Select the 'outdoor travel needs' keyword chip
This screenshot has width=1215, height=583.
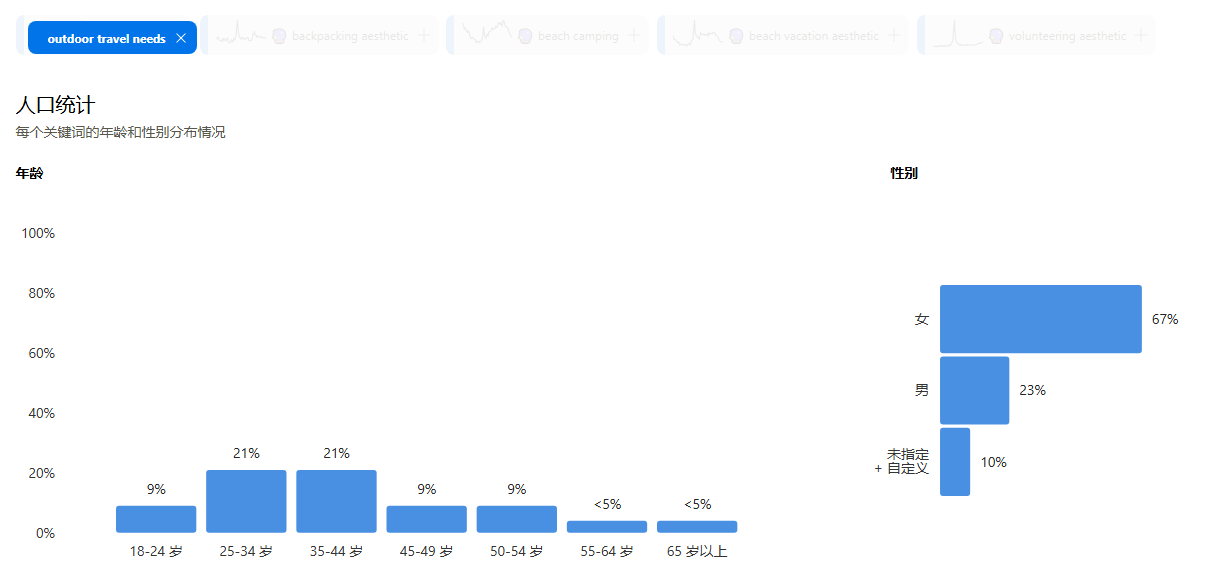click(x=106, y=38)
